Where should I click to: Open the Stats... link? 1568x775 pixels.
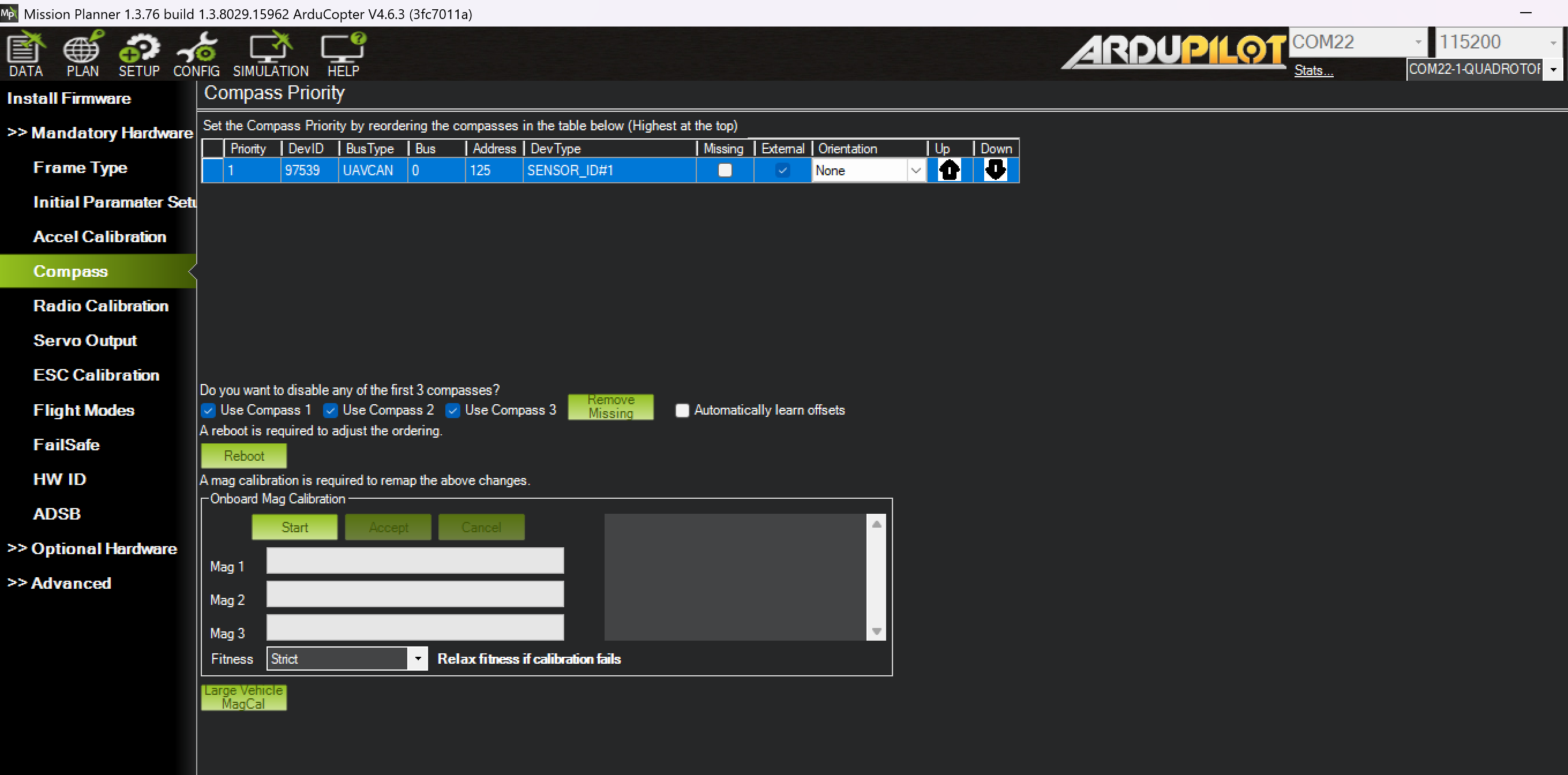1313,70
